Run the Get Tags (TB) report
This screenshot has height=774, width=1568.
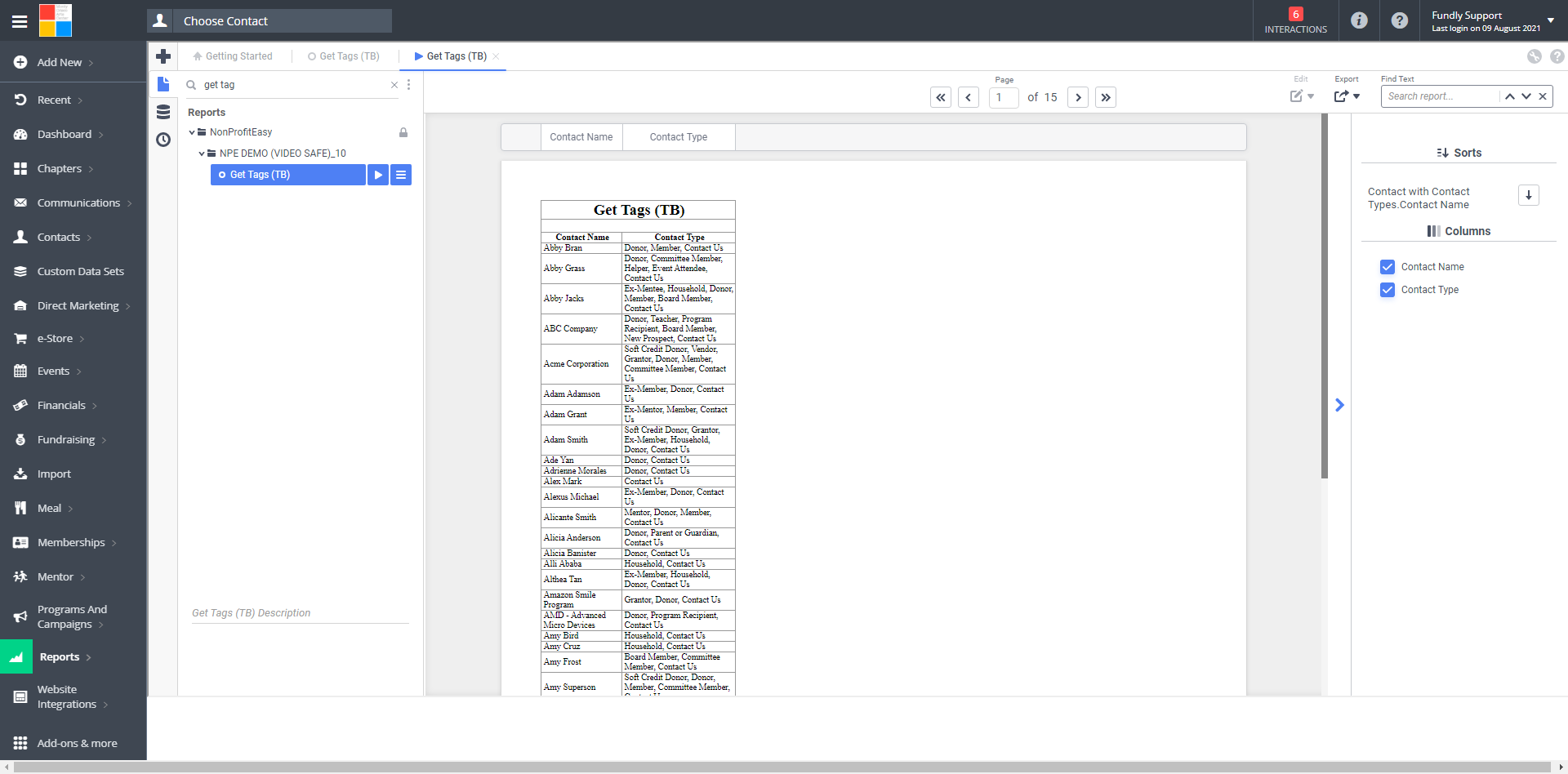(x=378, y=175)
